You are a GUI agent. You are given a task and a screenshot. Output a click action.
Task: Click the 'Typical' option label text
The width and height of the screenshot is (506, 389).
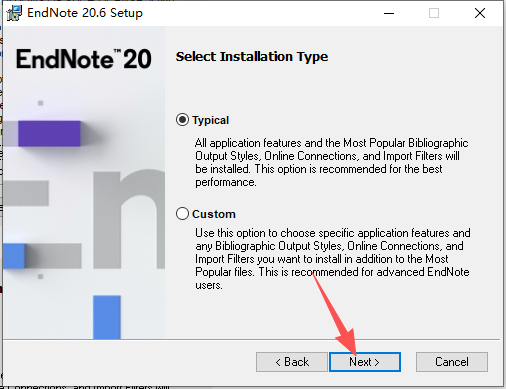(211, 120)
